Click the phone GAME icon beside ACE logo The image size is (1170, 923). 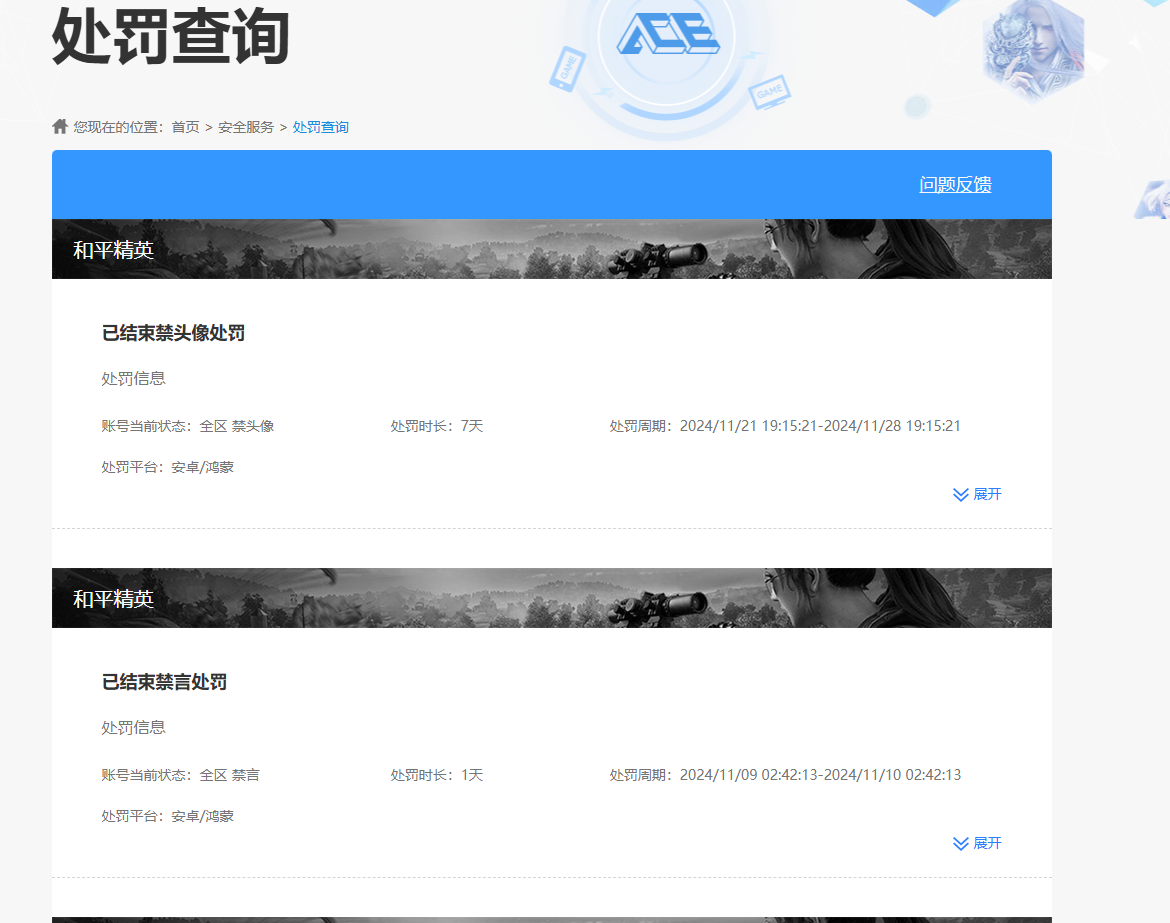tap(567, 70)
